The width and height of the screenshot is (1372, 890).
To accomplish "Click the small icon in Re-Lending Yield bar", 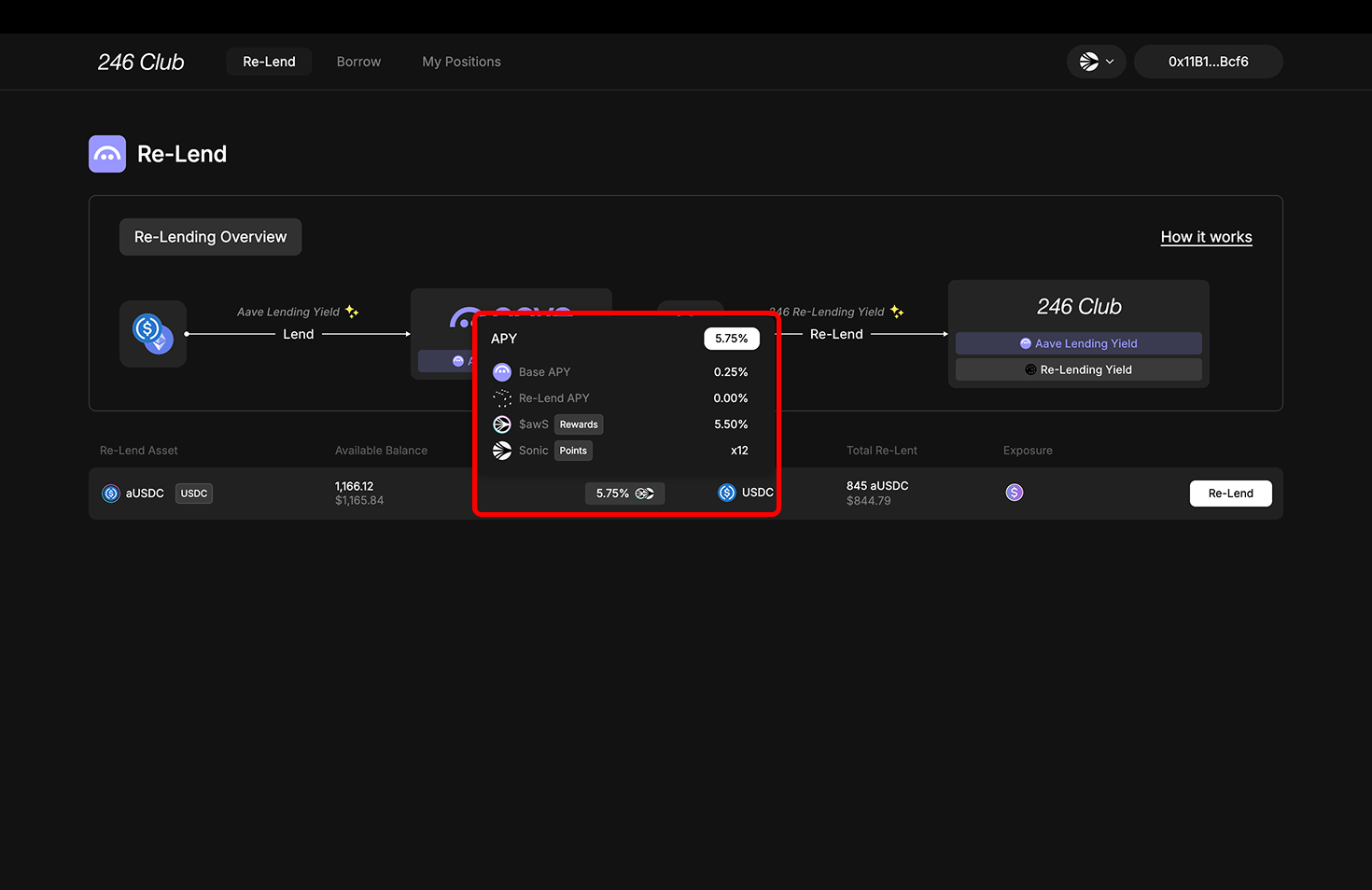I will click(1030, 369).
